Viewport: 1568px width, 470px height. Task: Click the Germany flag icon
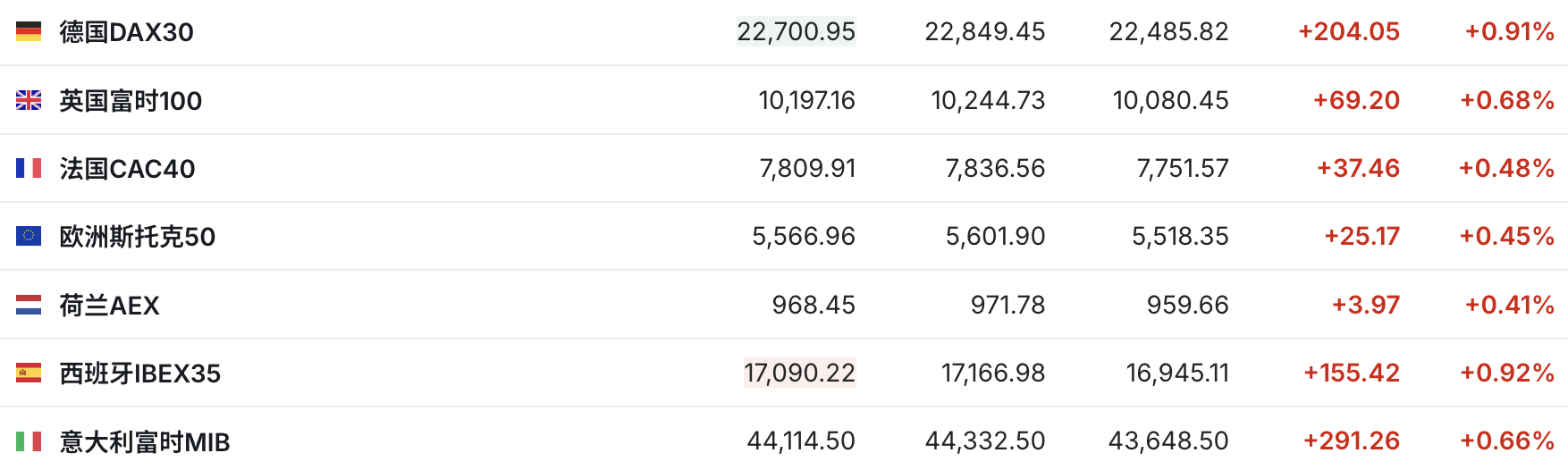(29, 32)
